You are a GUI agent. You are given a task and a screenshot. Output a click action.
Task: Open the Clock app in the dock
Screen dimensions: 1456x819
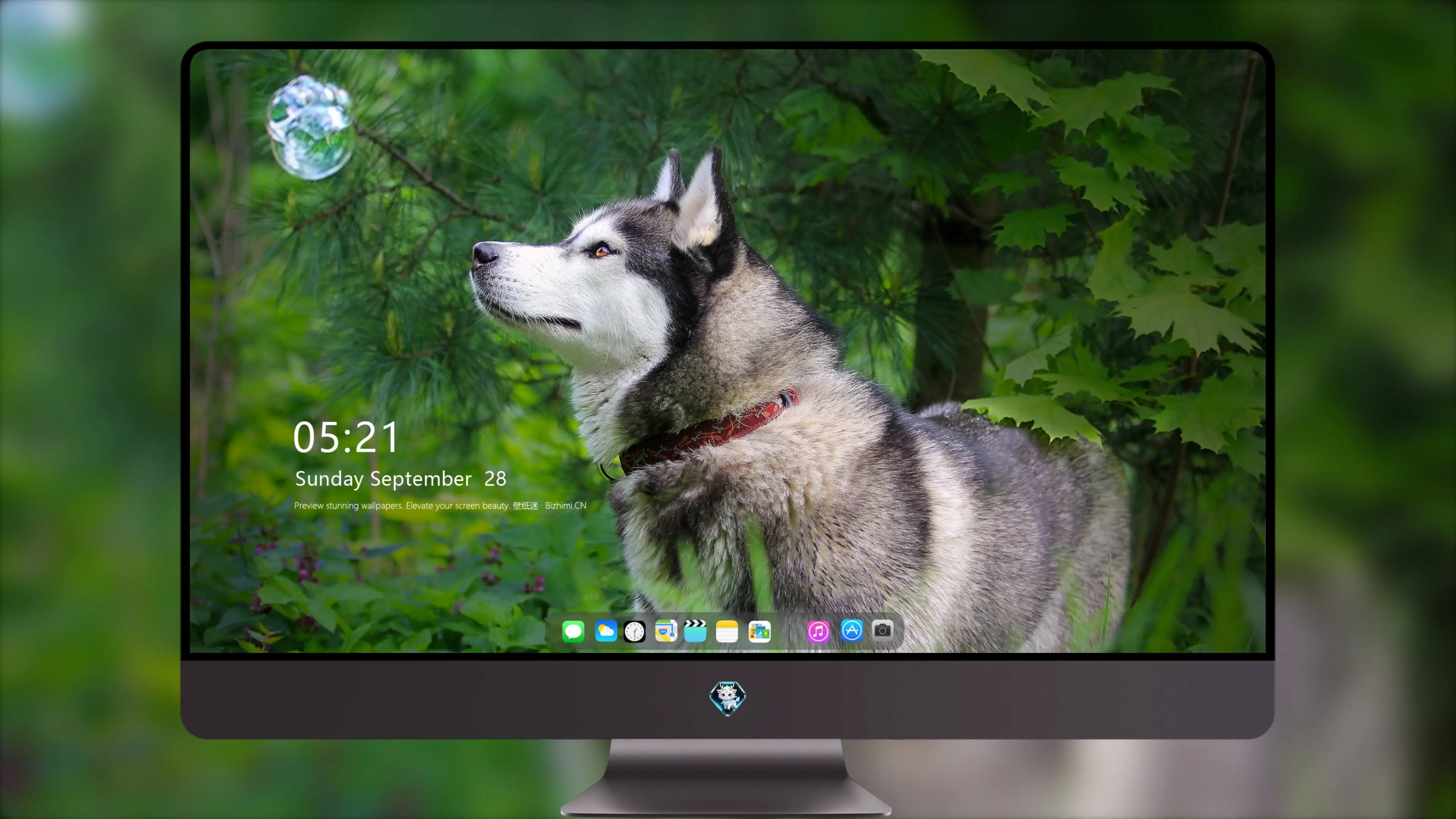[635, 631]
